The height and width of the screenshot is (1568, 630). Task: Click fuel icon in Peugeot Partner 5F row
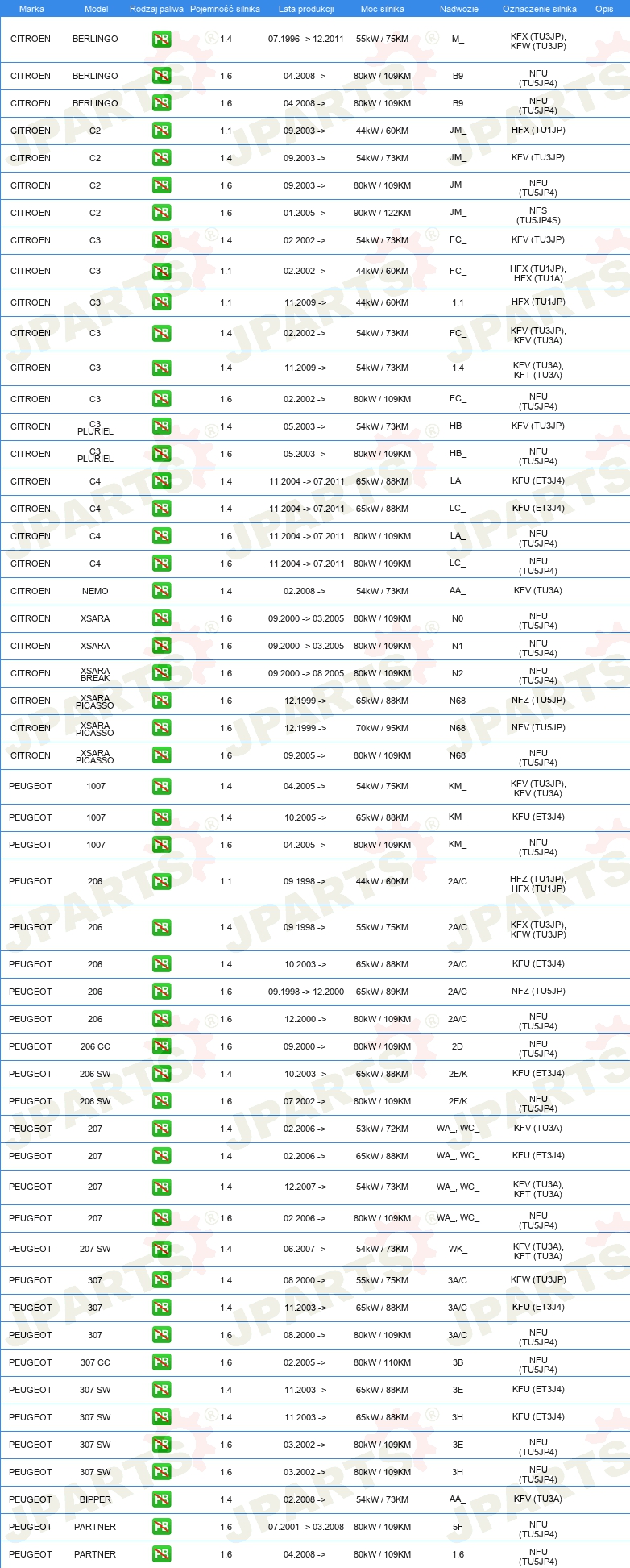[161, 1527]
